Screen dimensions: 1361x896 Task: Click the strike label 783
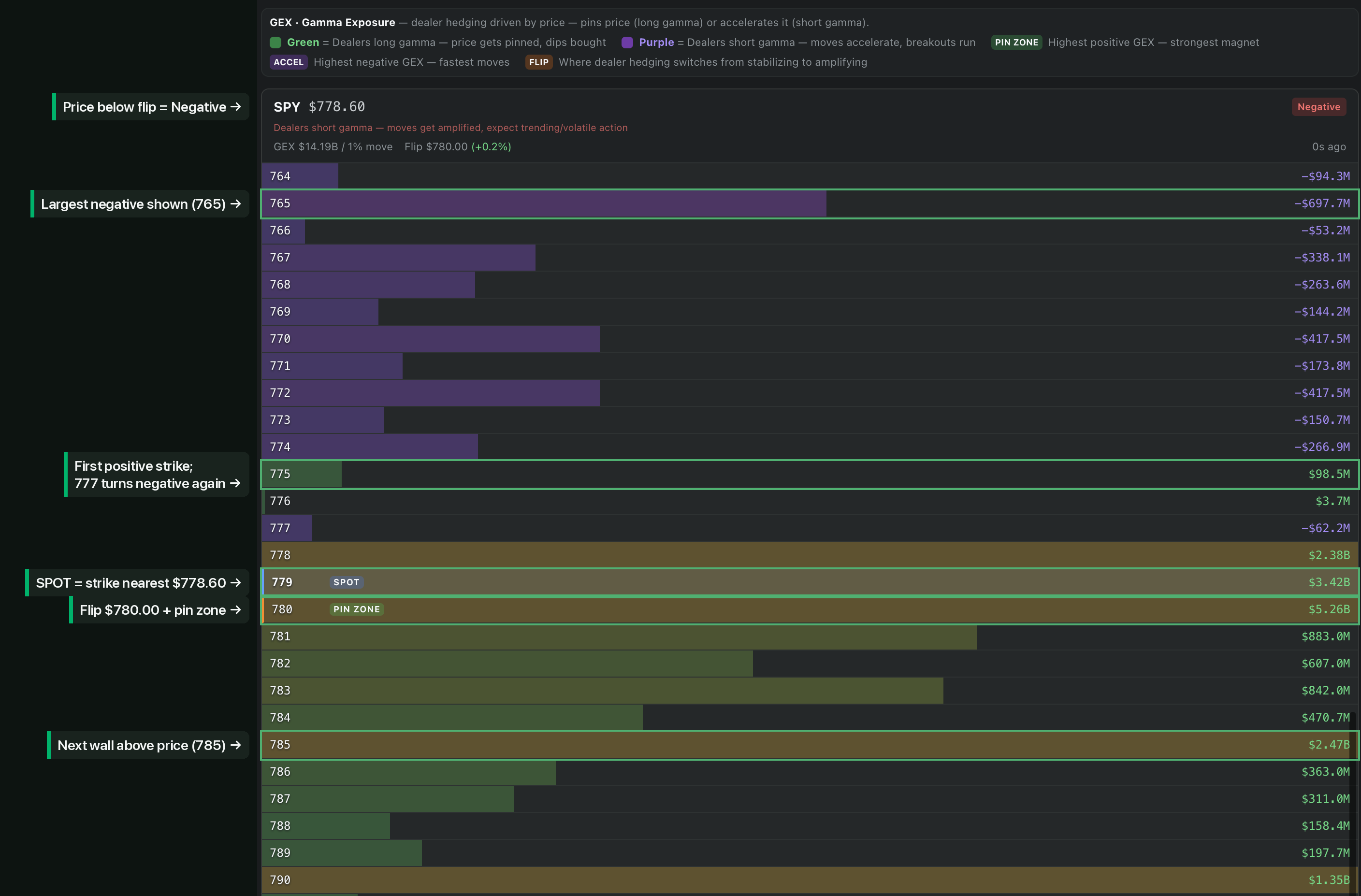click(280, 691)
